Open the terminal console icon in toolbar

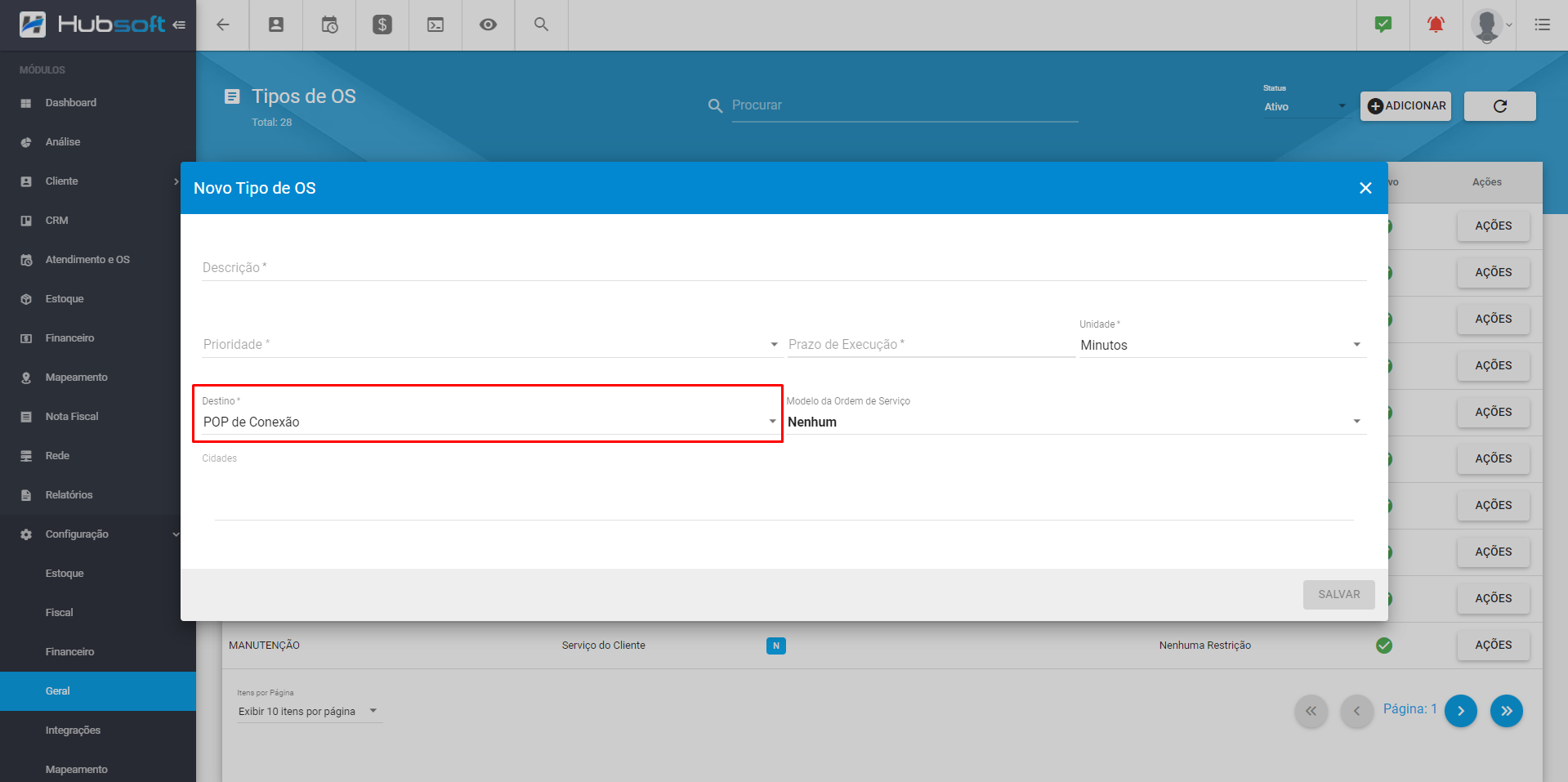pos(436,25)
